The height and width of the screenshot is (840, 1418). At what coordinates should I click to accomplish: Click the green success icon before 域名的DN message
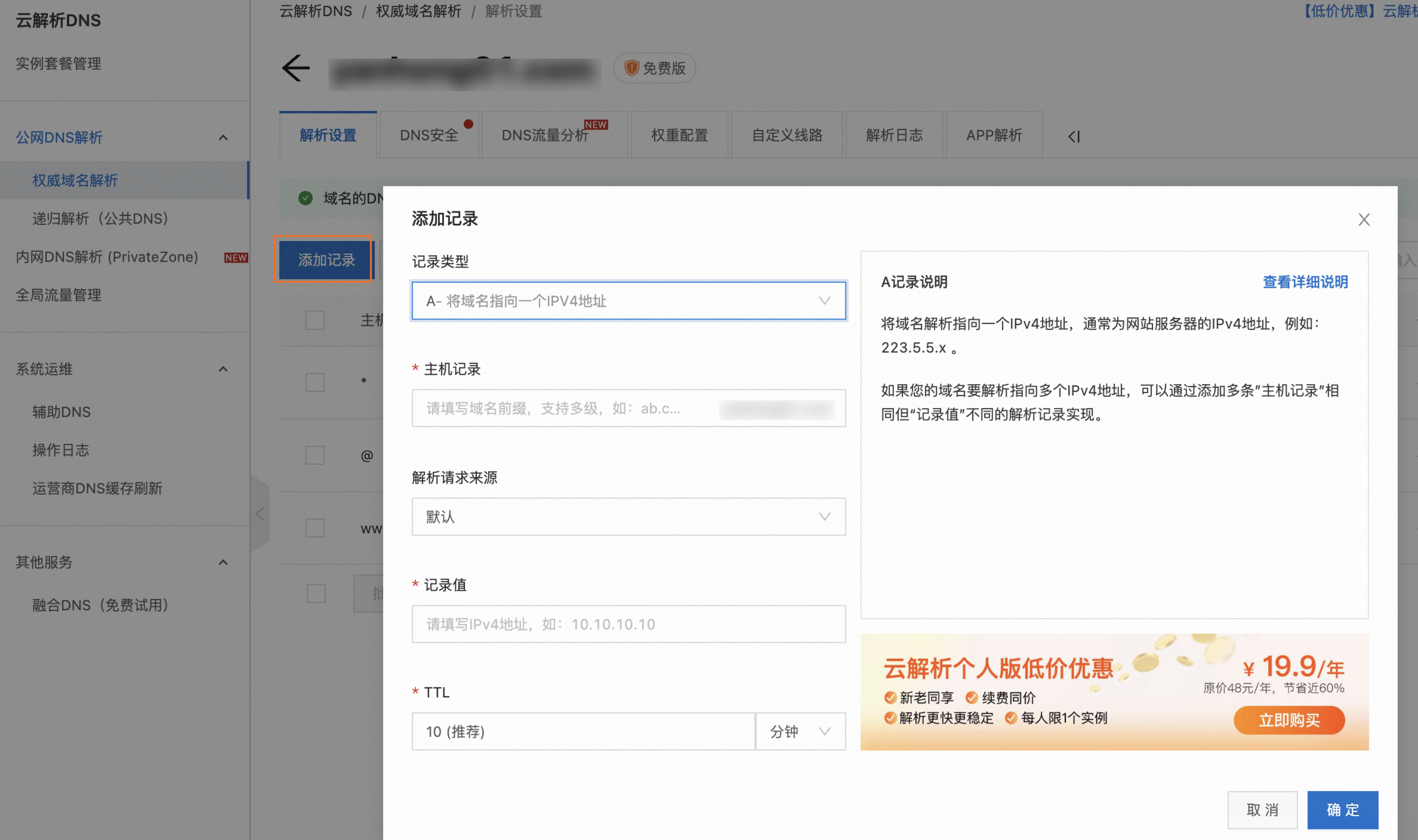(305, 197)
